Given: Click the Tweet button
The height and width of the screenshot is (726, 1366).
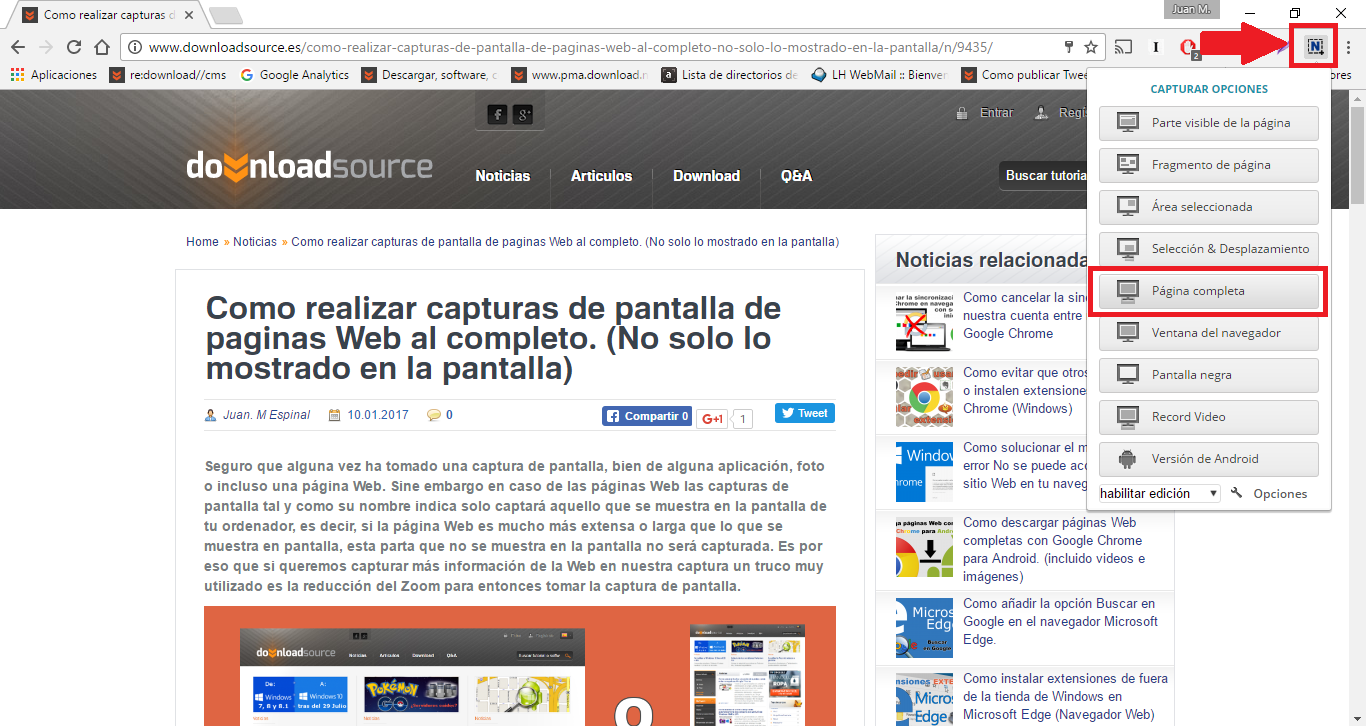Looking at the screenshot, I should pyautogui.click(x=805, y=413).
